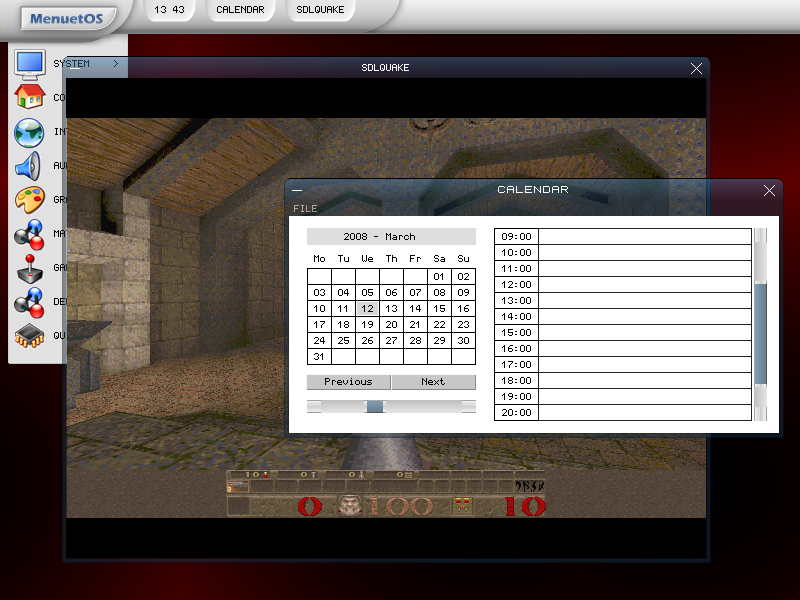This screenshot has width=800, height=600.
Task: Click the 2008 - March header
Action: point(391,237)
